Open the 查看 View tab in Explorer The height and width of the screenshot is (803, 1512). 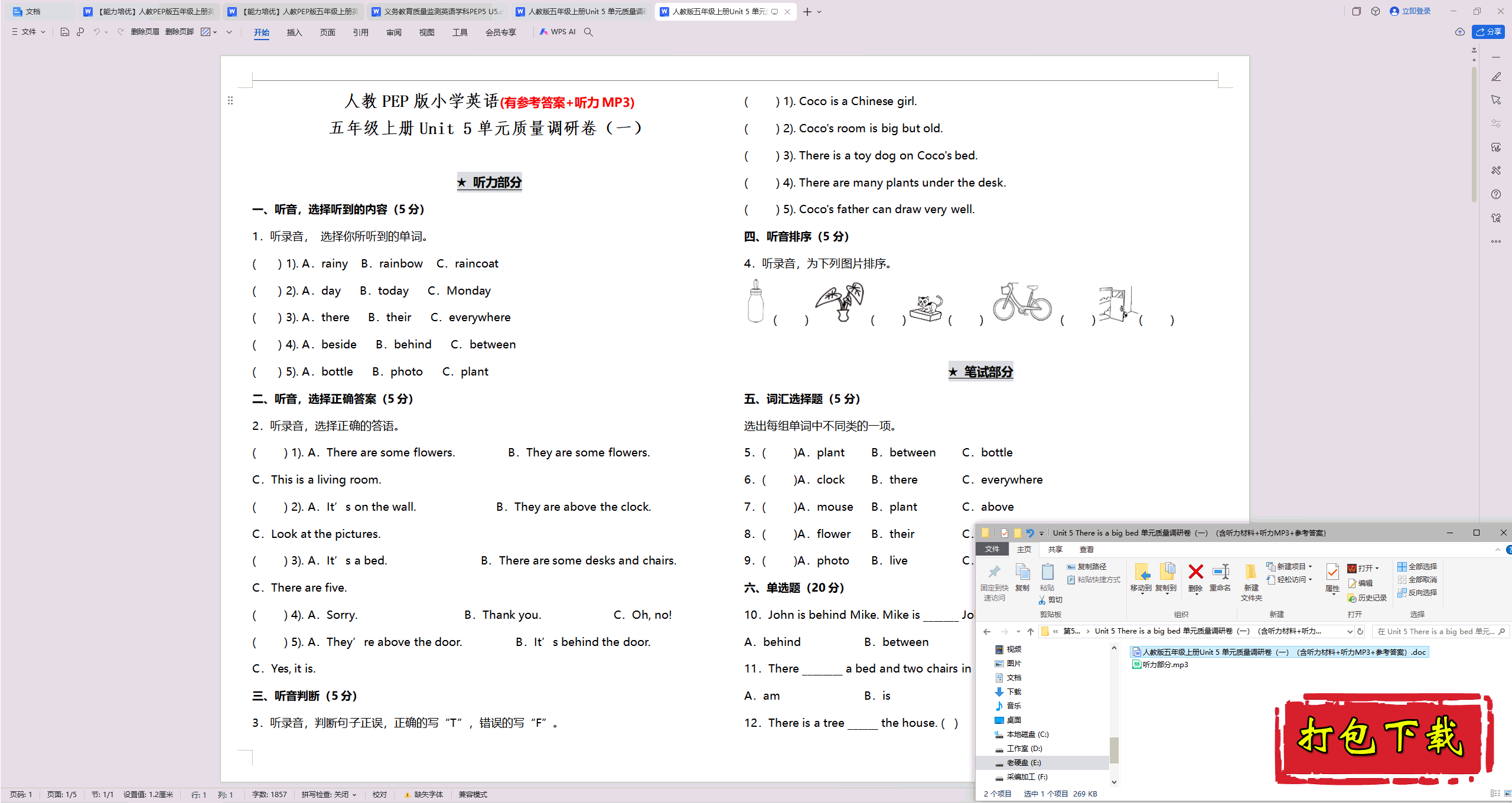click(1087, 550)
